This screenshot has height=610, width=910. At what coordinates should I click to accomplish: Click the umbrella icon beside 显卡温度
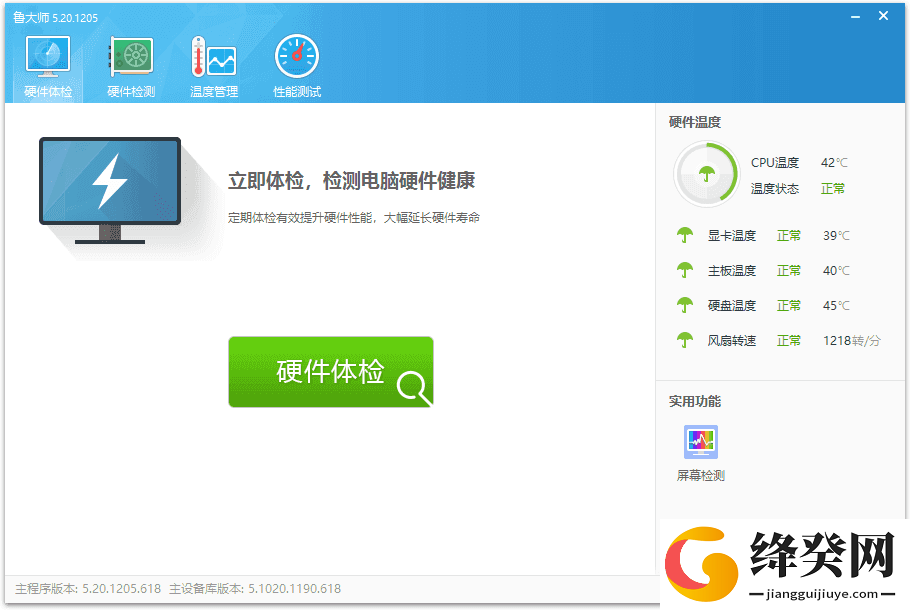pos(685,235)
